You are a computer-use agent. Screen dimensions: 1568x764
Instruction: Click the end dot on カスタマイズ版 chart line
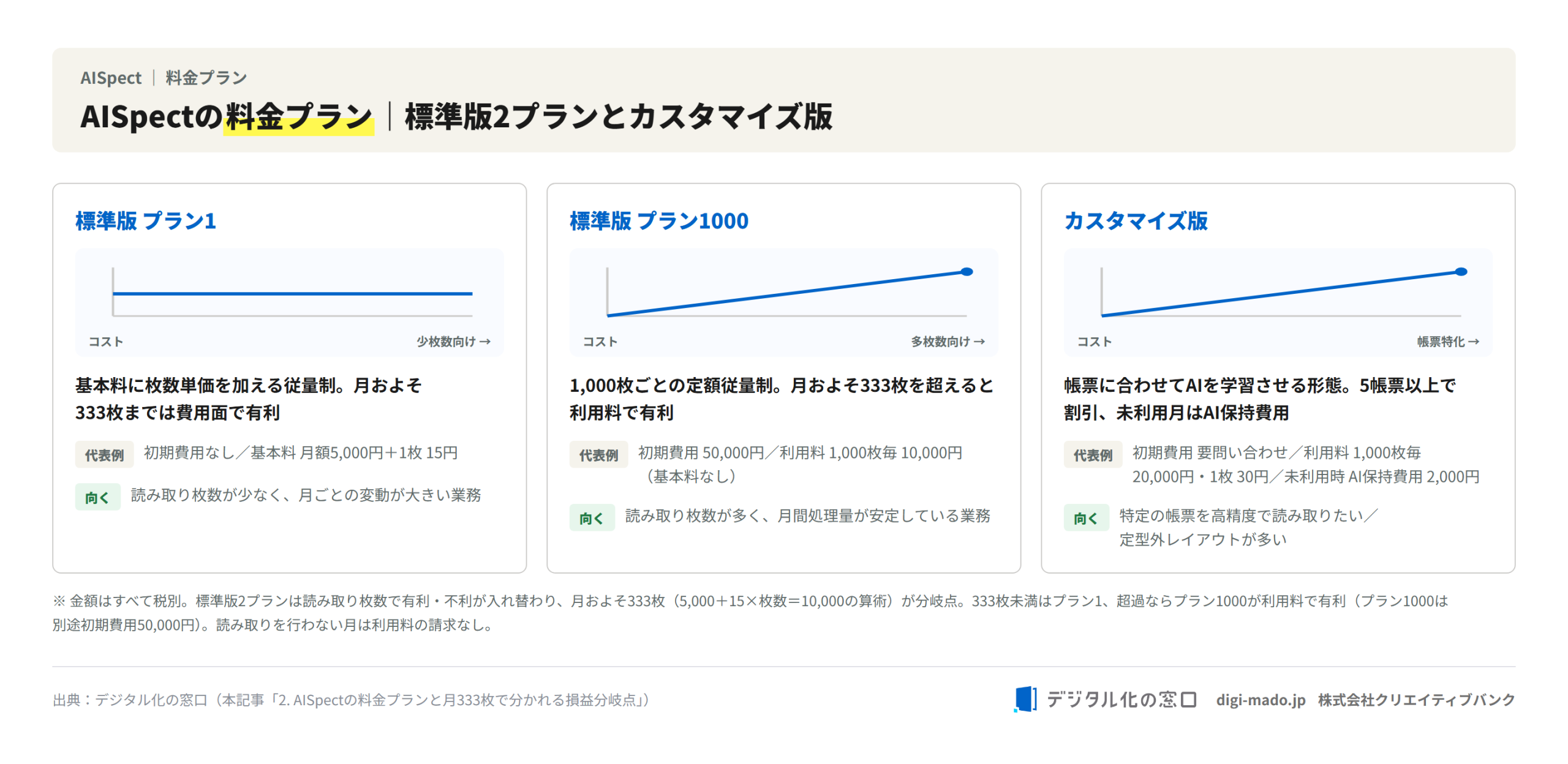pos(1460,271)
